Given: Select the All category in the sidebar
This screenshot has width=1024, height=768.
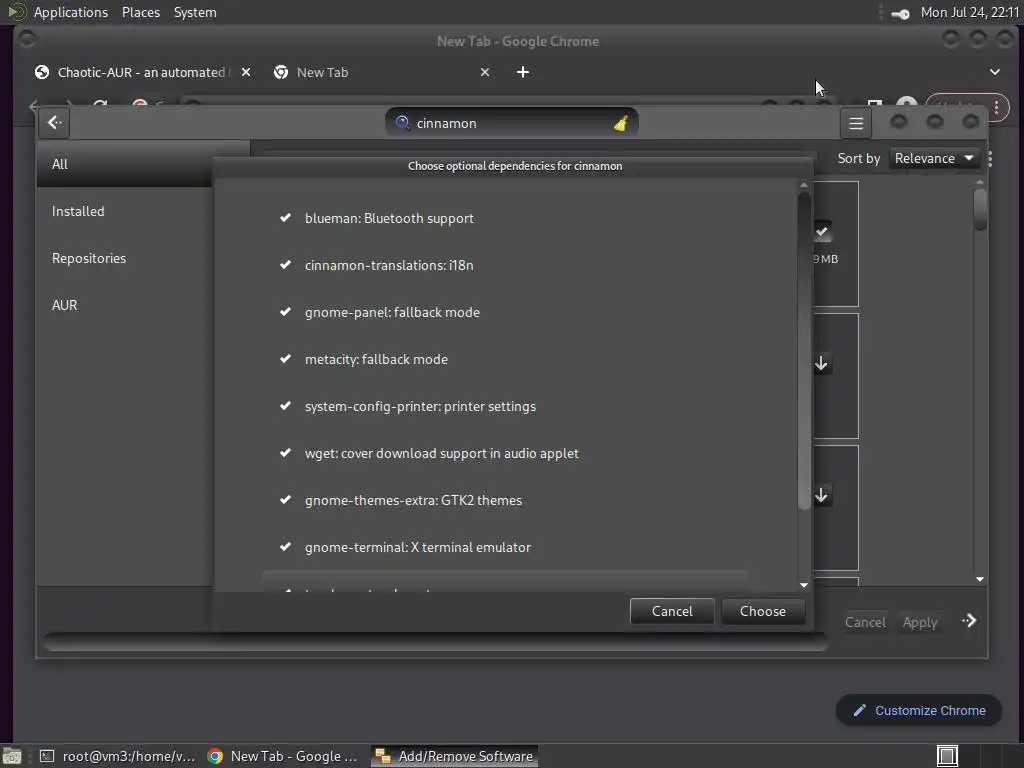Looking at the screenshot, I should pyautogui.click(x=124, y=164).
